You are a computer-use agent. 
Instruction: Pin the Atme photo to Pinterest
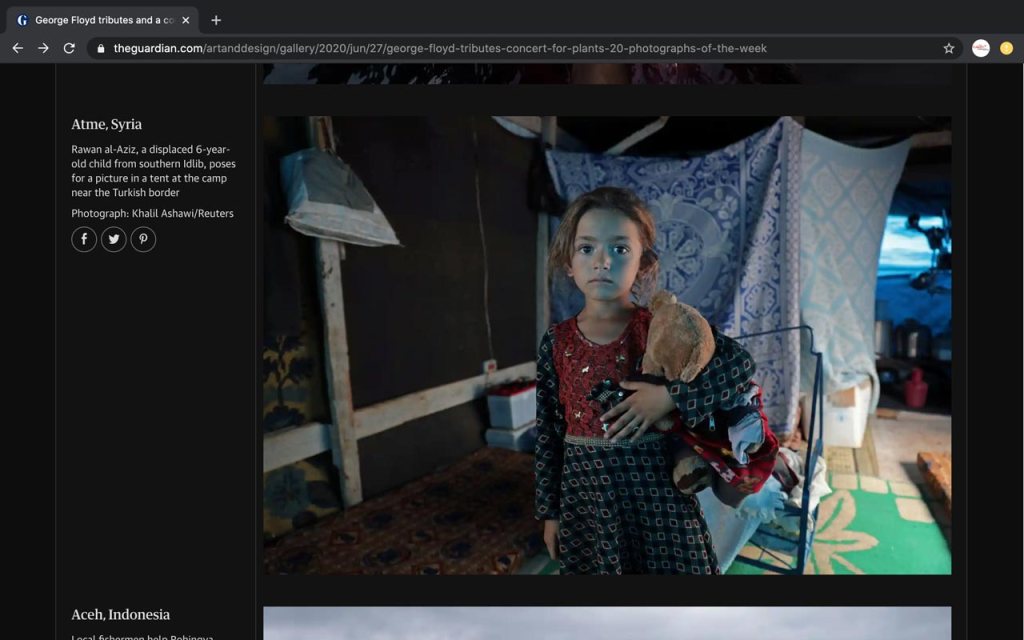pyautogui.click(x=144, y=240)
